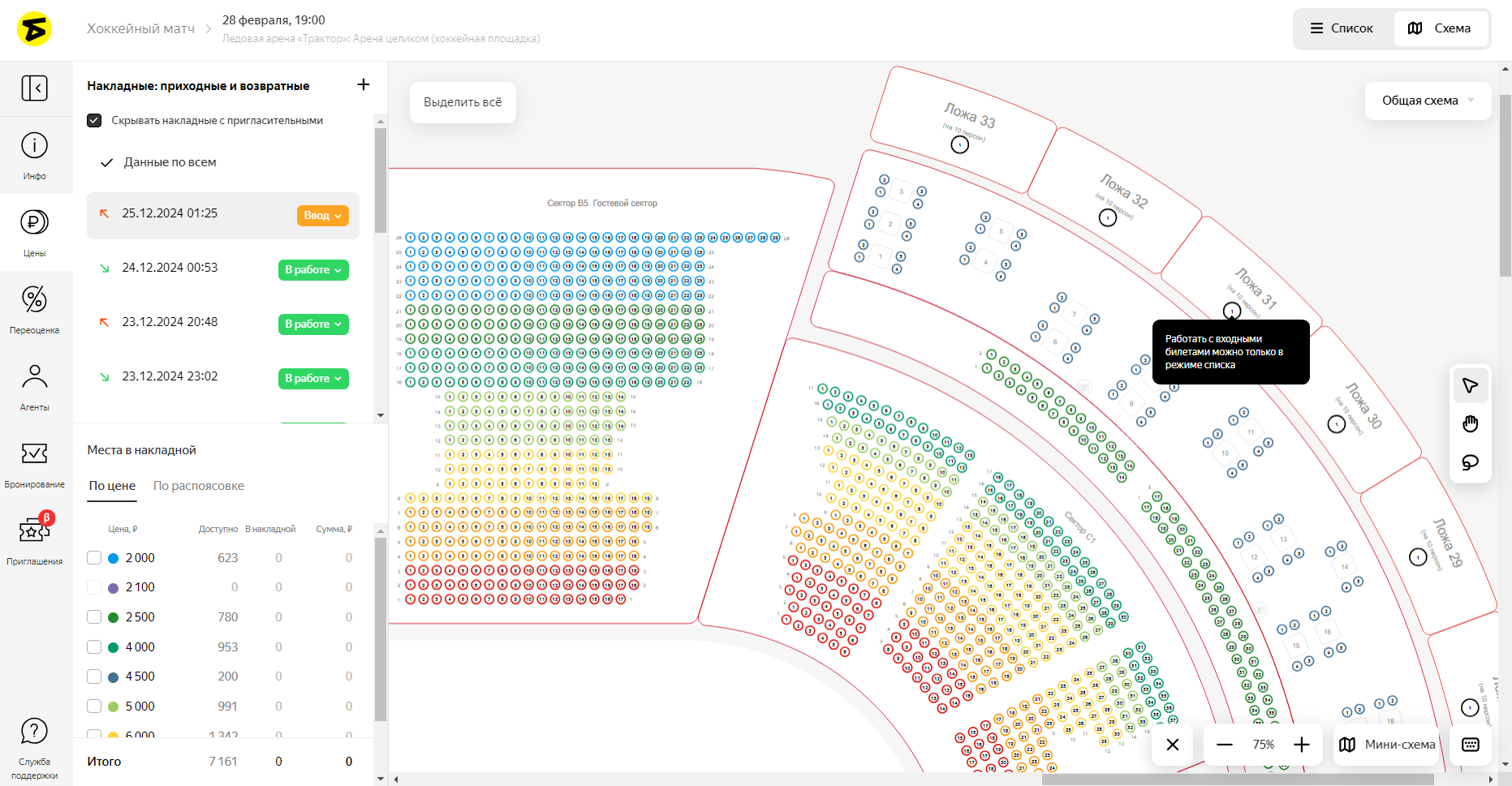Open the Ввод status dropdown
Viewport: 1512px width, 786px height.
click(x=323, y=215)
